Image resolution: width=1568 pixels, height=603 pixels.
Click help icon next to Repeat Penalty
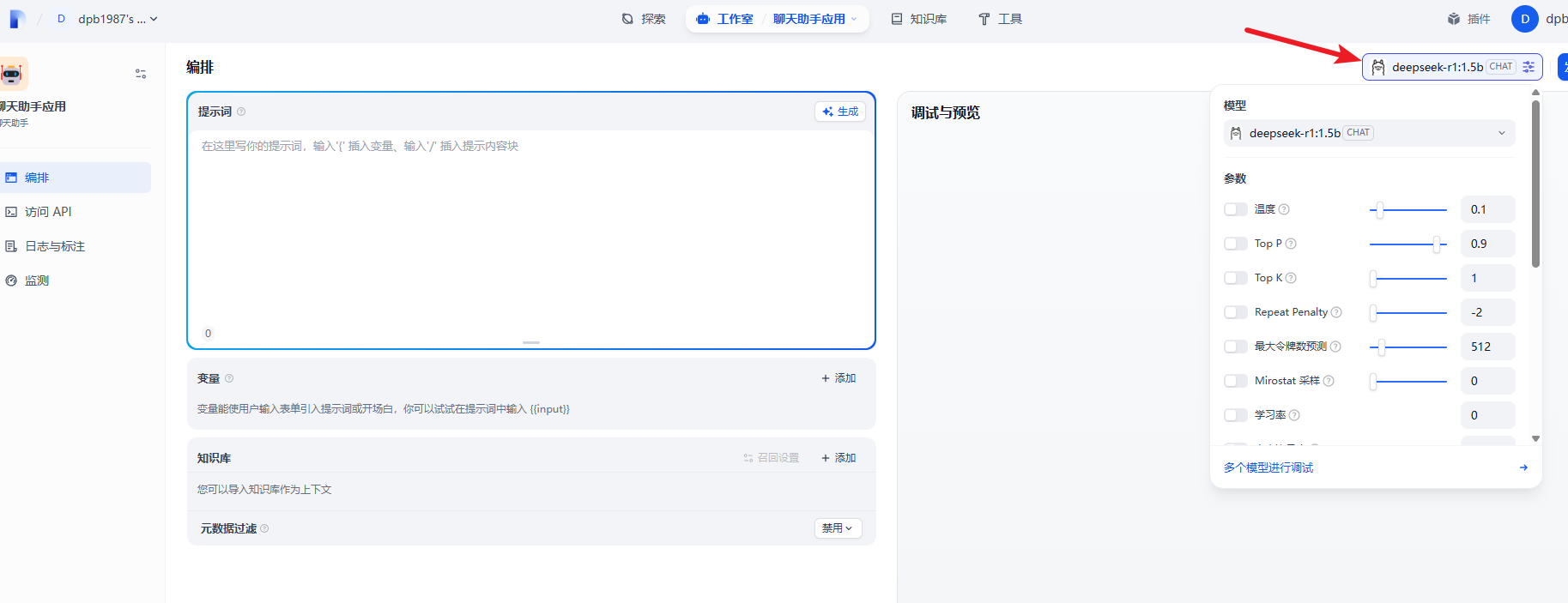point(1336,312)
